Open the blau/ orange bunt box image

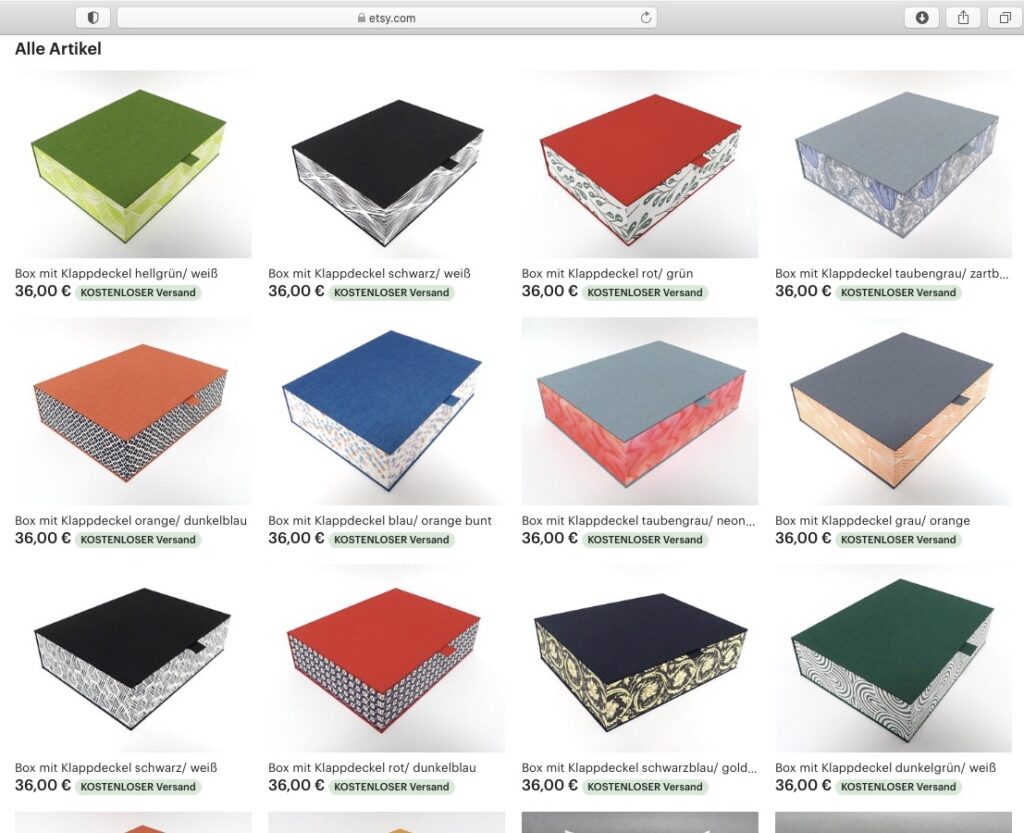pos(386,411)
